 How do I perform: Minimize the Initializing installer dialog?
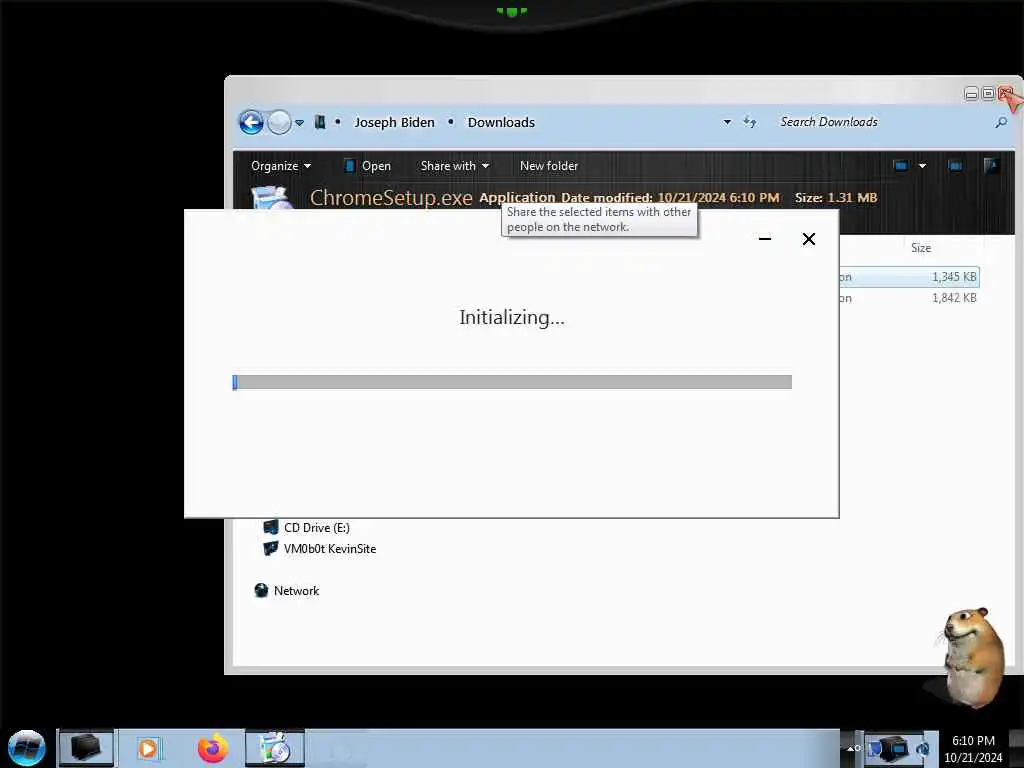[765, 239]
